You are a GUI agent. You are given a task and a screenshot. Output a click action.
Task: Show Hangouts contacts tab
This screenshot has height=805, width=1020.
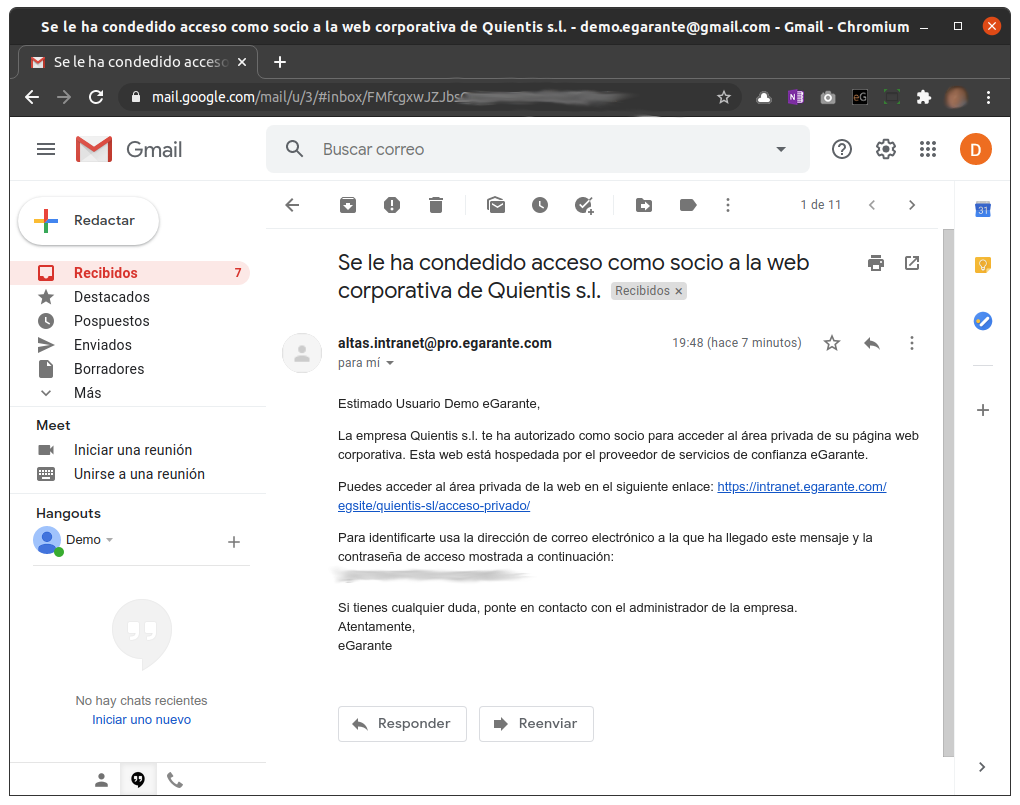click(x=101, y=780)
